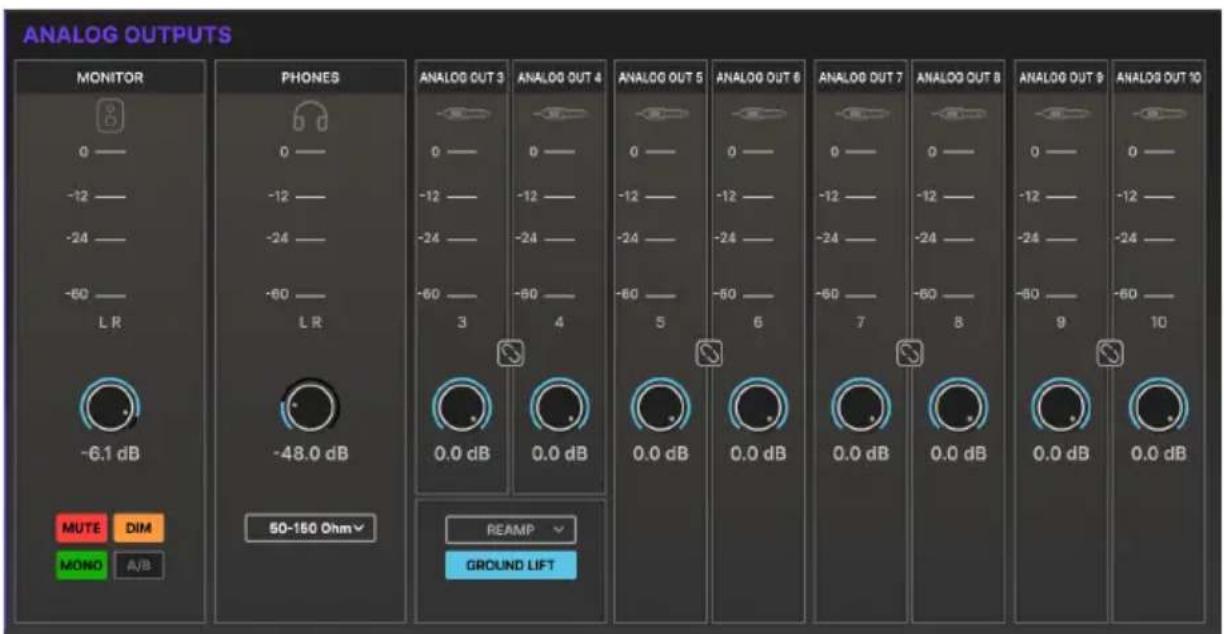Click the Analog Out 6 jack icon

pyautogui.click(x=759, y=116)
